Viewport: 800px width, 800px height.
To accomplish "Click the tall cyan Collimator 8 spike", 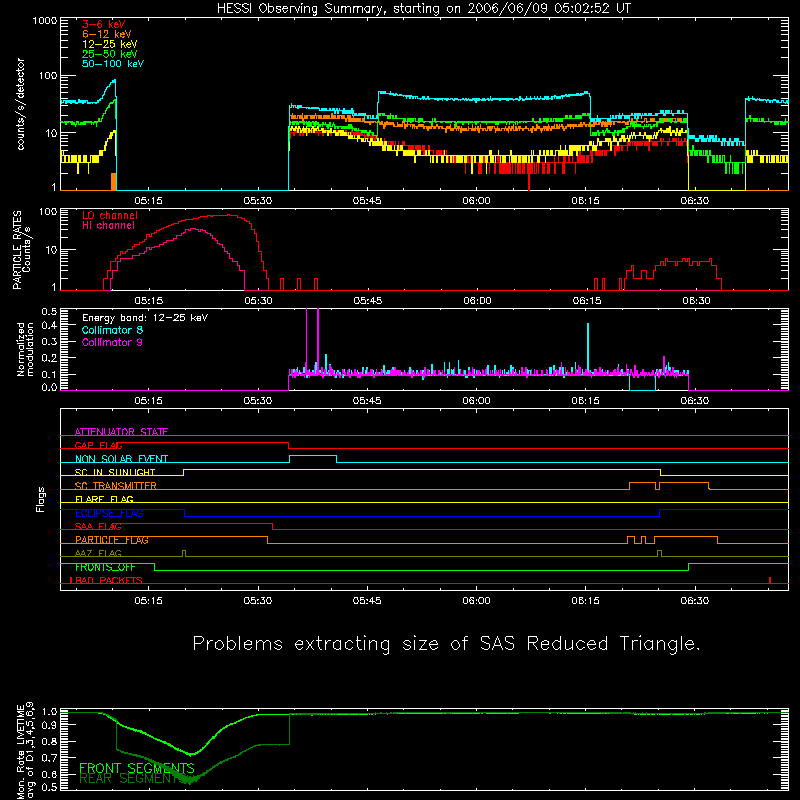I will tap(588, 347).
